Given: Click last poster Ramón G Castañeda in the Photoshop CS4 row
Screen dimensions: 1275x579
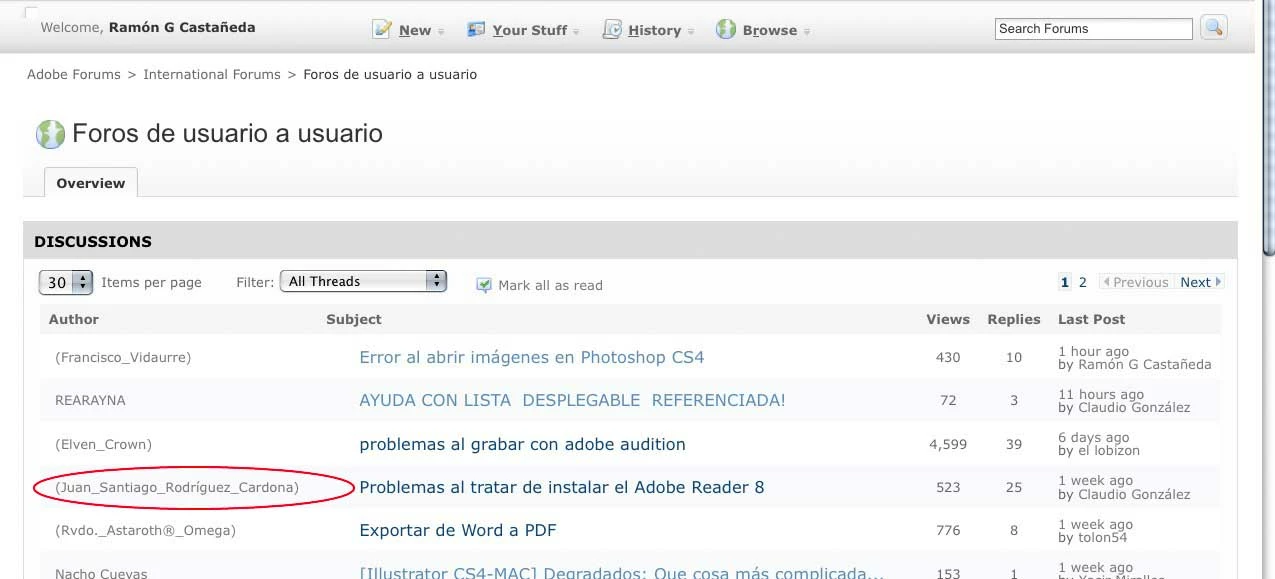Looking at the screenshot, I should (x=1145, y=364).
